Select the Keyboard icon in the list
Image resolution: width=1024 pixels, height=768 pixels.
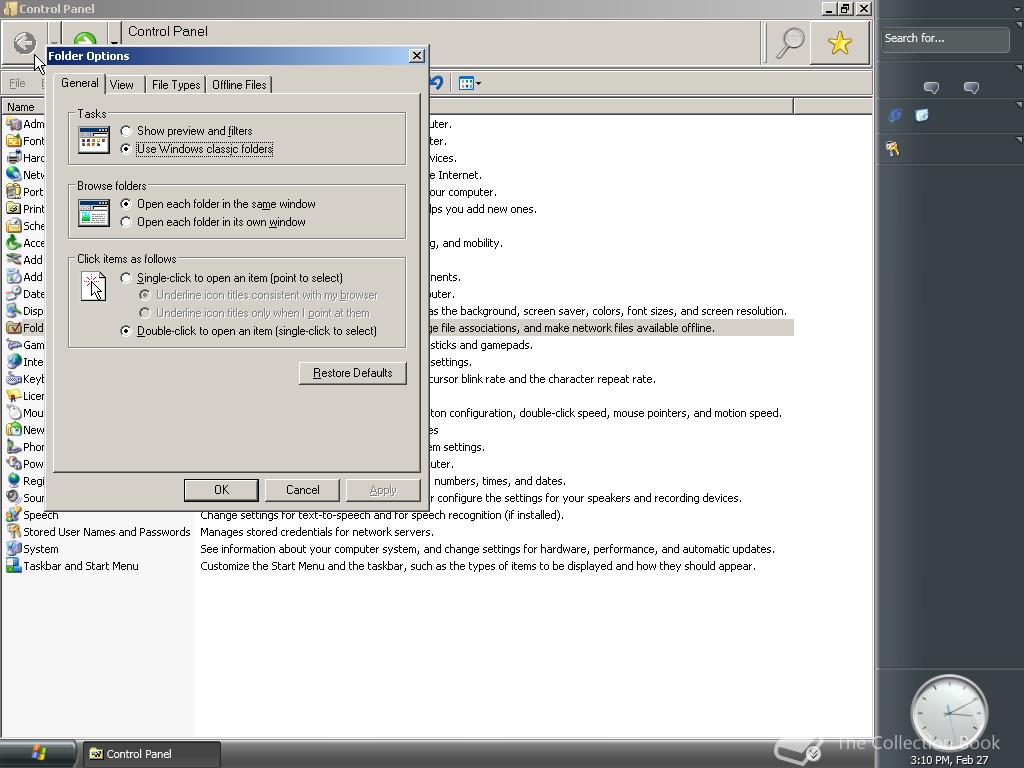(14, 378)
